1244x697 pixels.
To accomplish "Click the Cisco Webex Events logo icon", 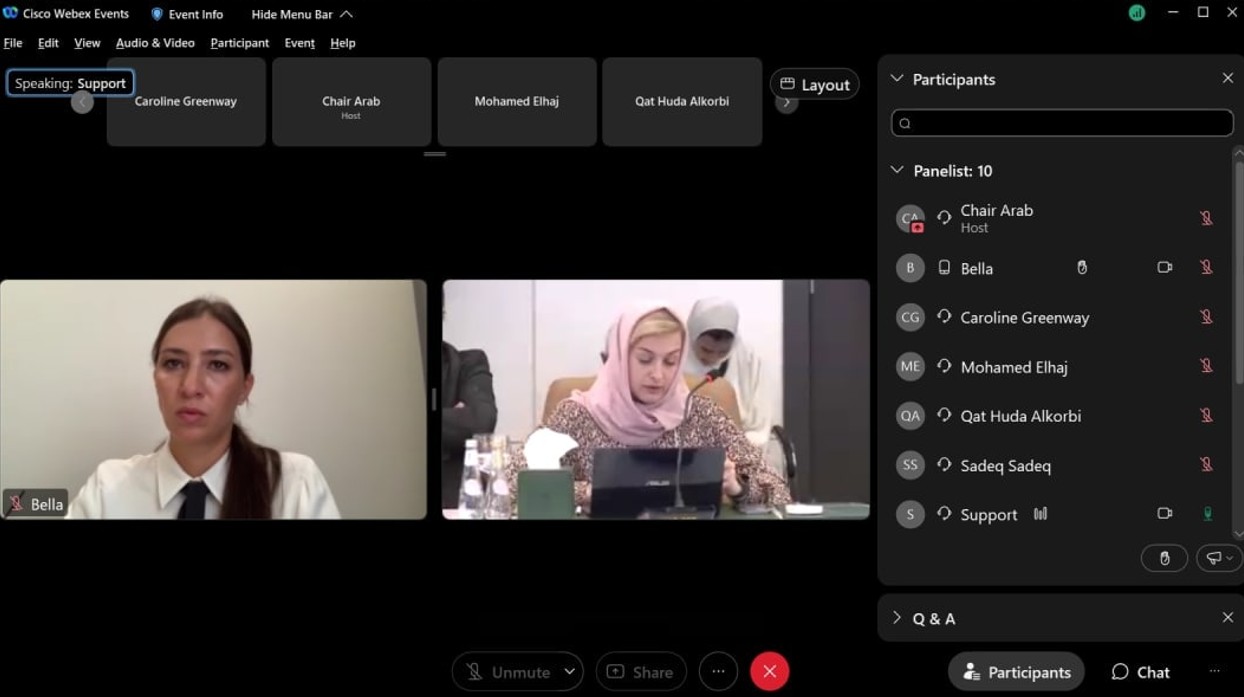I will click(x=10, y=14).
